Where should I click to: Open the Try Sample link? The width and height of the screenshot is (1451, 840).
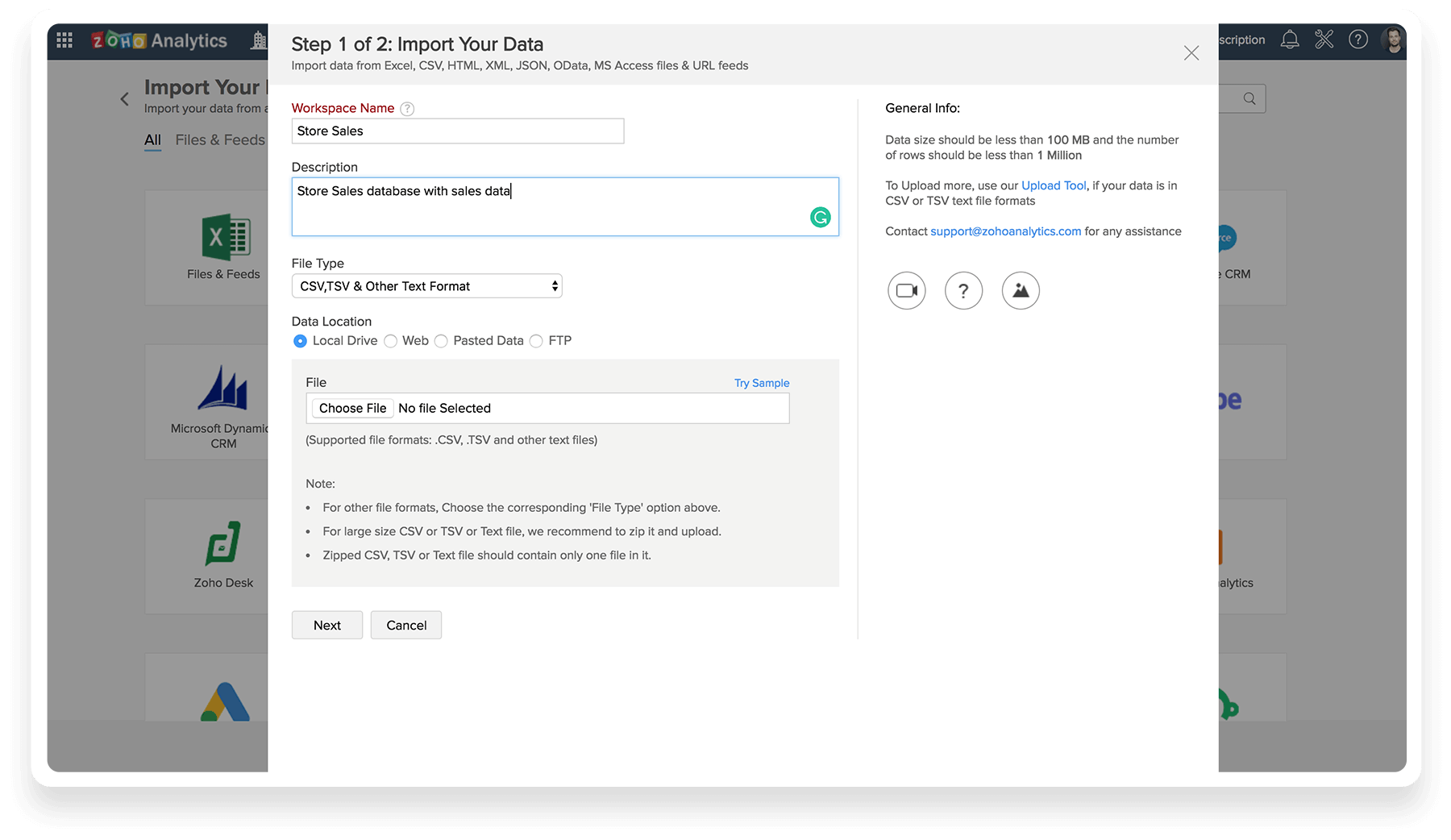pyautogui.click(x=762, y=383)
